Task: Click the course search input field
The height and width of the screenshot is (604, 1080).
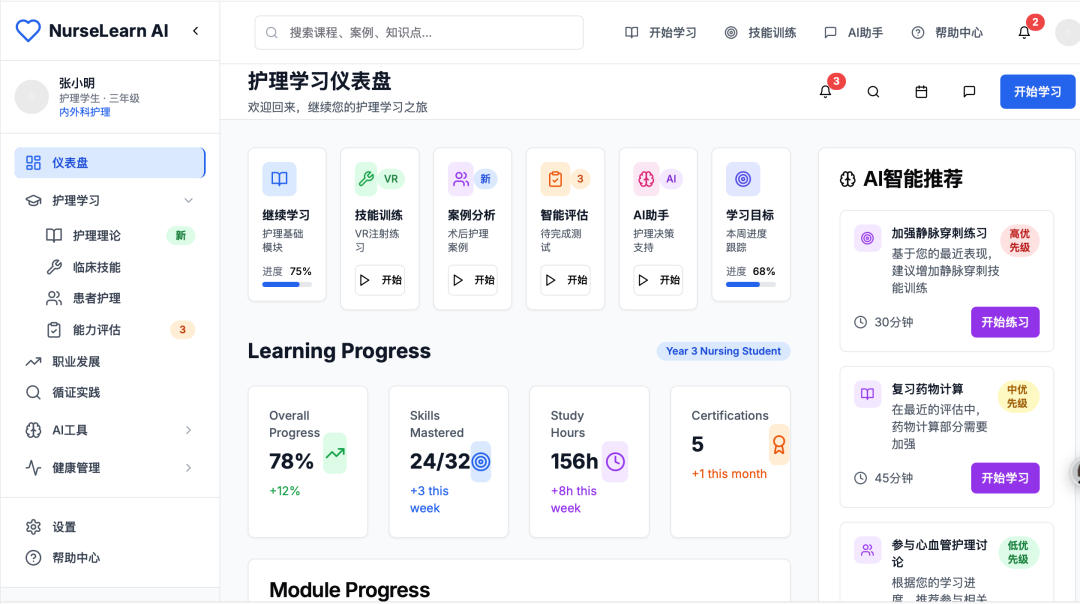Action: pos(419,32)
